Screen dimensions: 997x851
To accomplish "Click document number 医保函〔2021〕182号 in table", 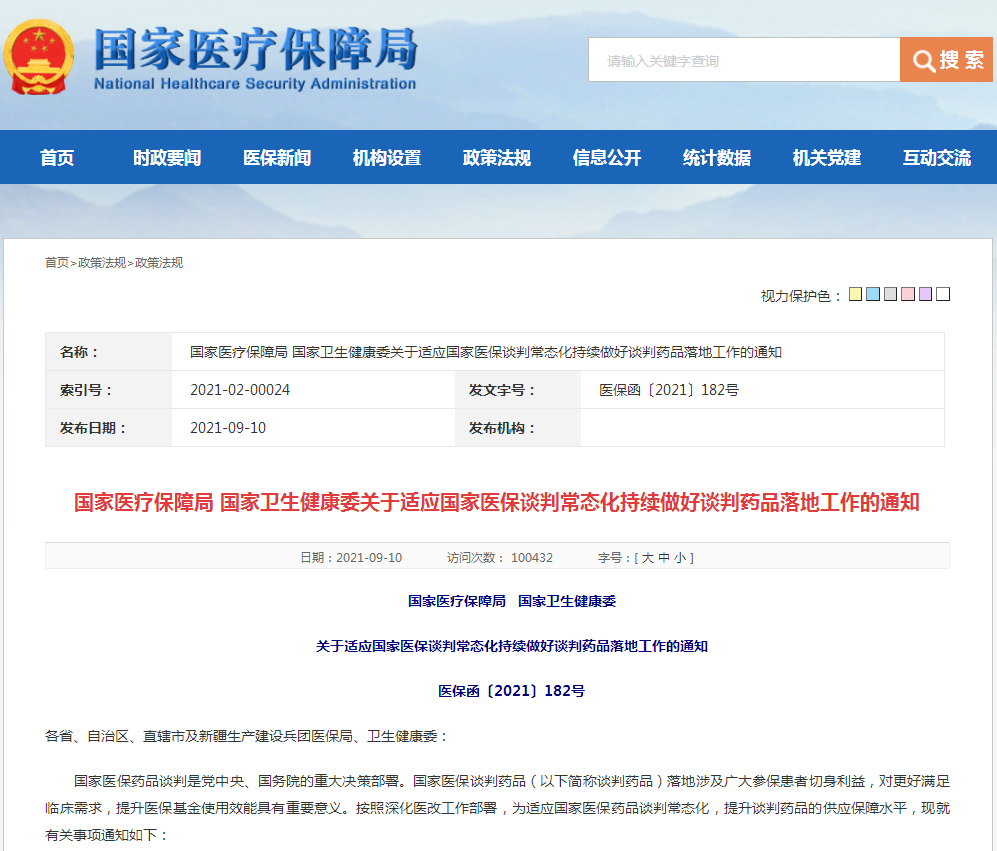I will point(669,390).
